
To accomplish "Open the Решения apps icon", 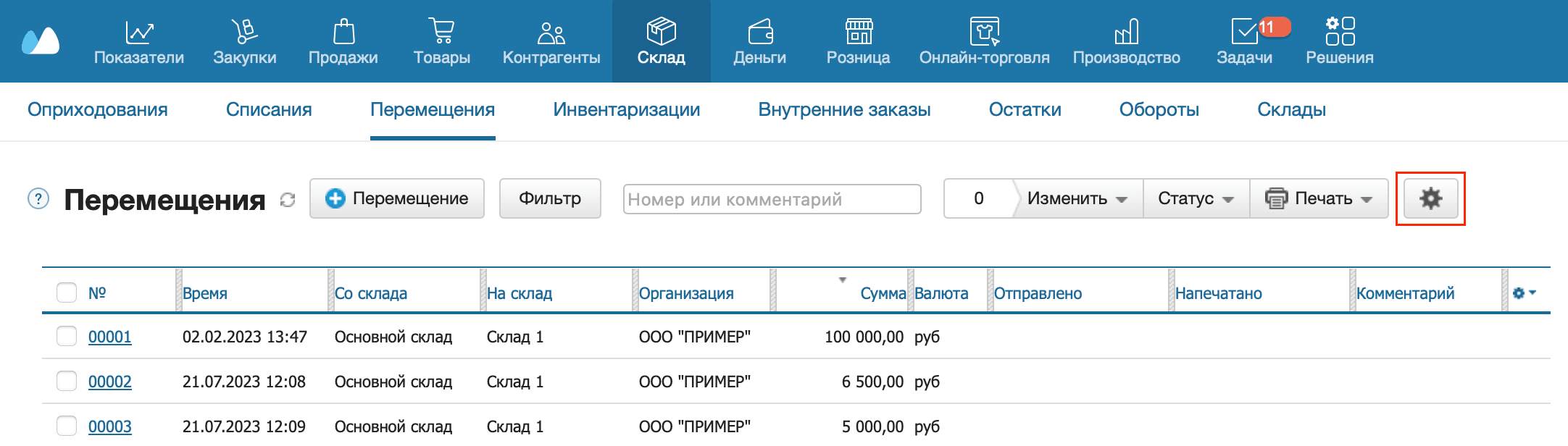I will tap(1340, 31).
